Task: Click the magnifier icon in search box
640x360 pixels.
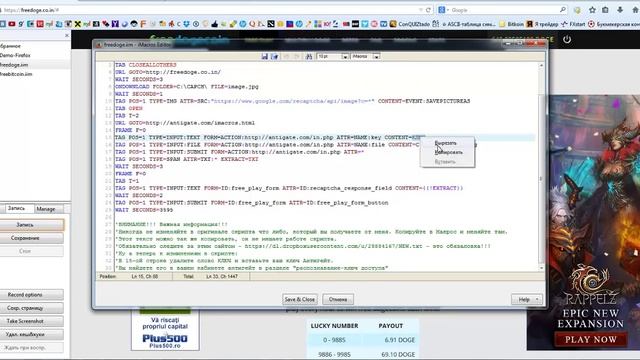Action: 563,10
